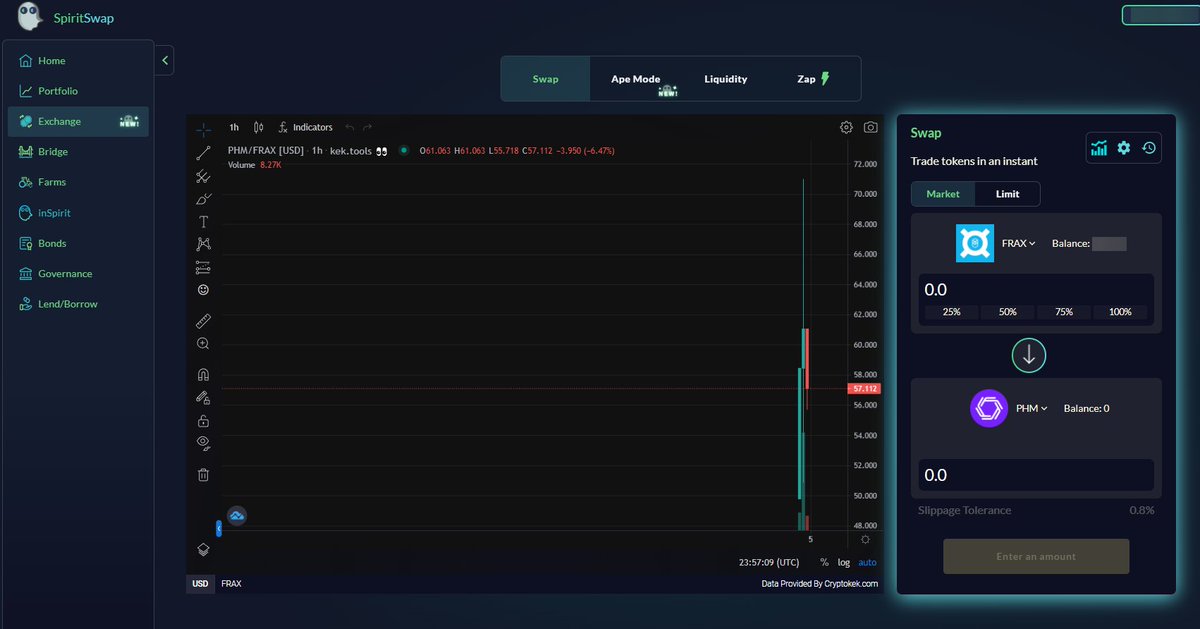Toggle percent scale on chart
The height and width of the screenshot is (629, 1200).
point(824,562)
